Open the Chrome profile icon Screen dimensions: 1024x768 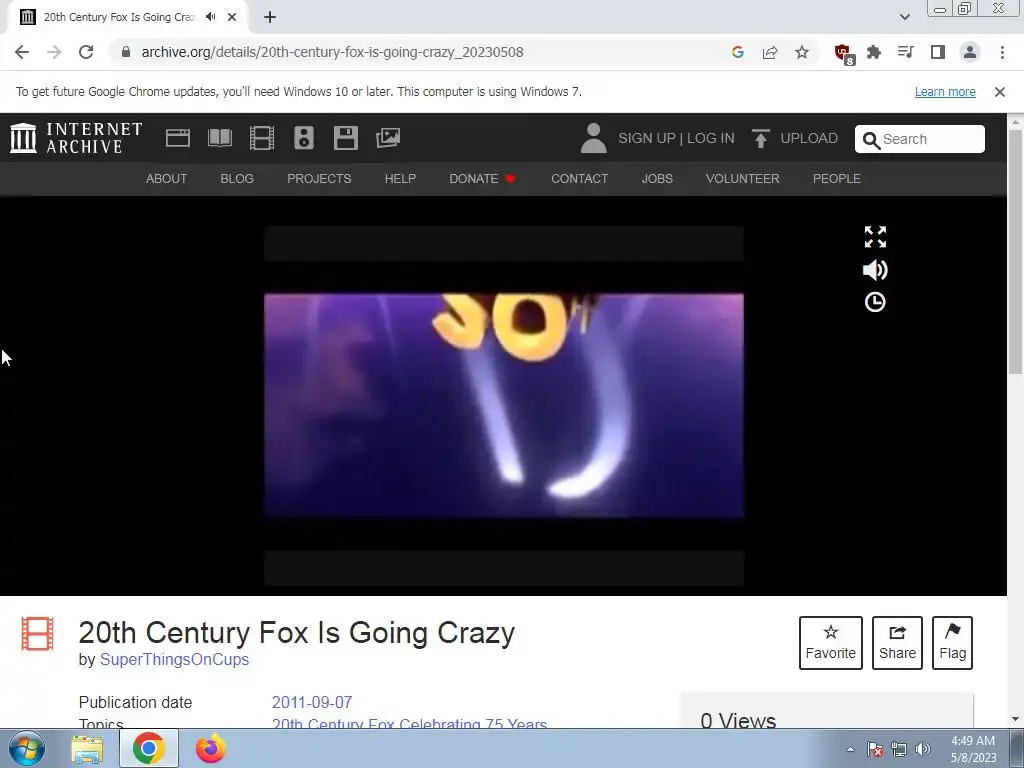click(x=970, y=52)
